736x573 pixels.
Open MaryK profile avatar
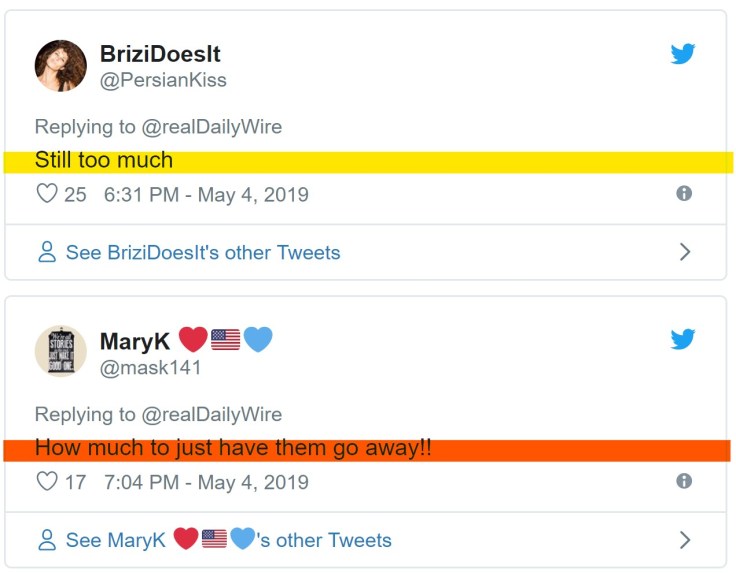(61, 352)
